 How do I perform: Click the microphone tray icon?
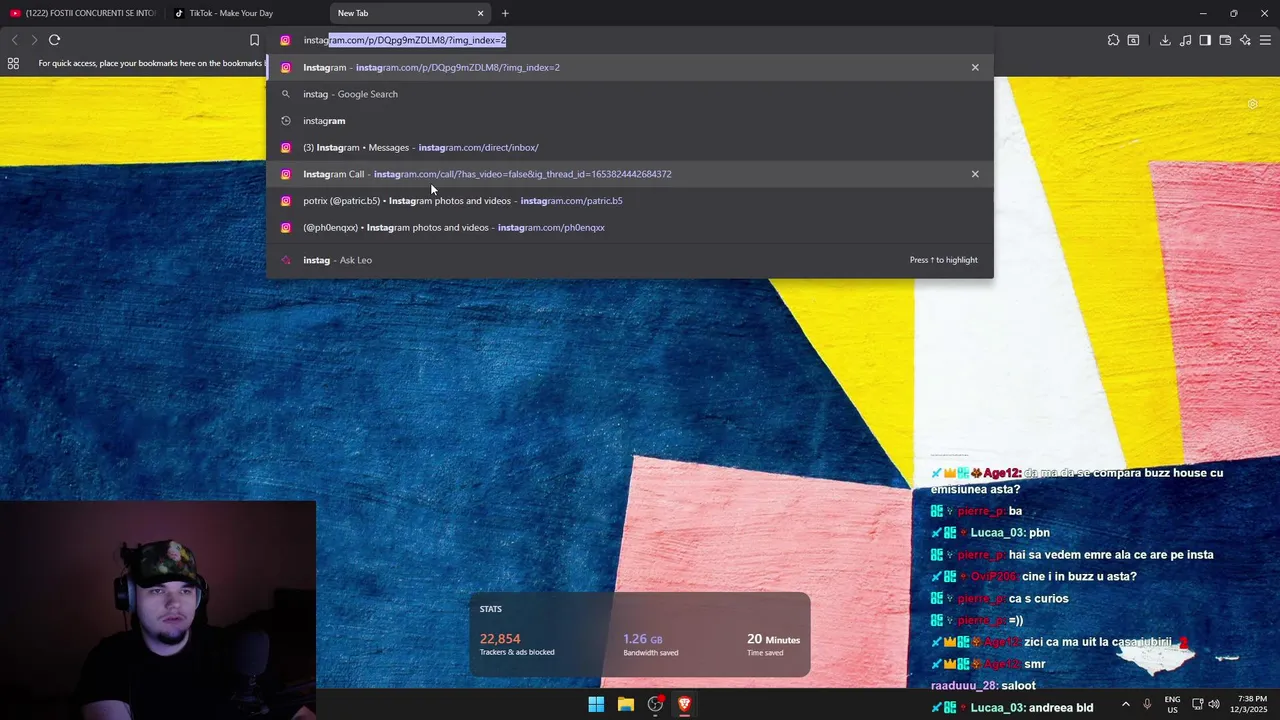(1147, 704)
